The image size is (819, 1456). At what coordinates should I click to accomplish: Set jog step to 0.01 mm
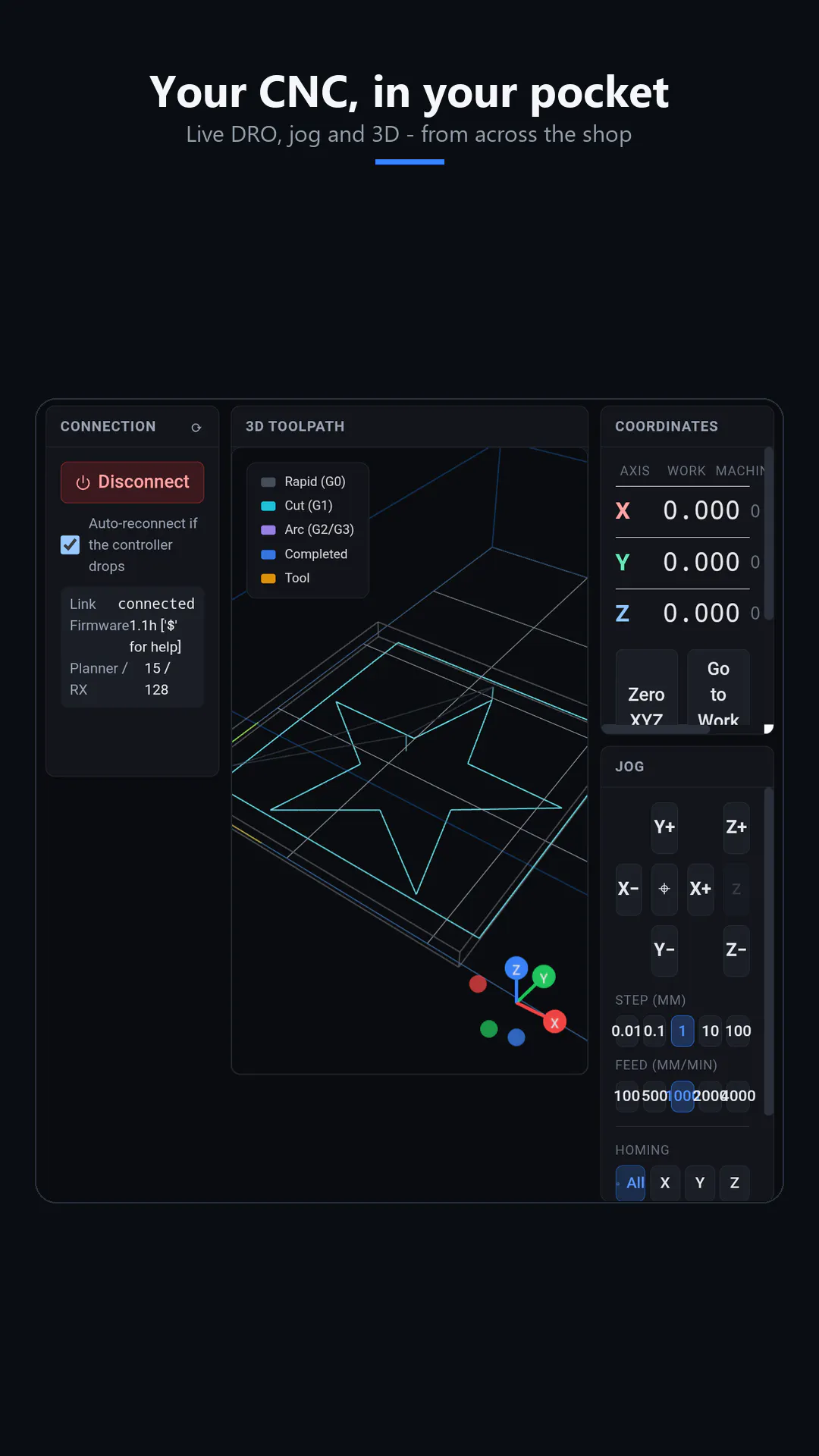pos(627,1031)
